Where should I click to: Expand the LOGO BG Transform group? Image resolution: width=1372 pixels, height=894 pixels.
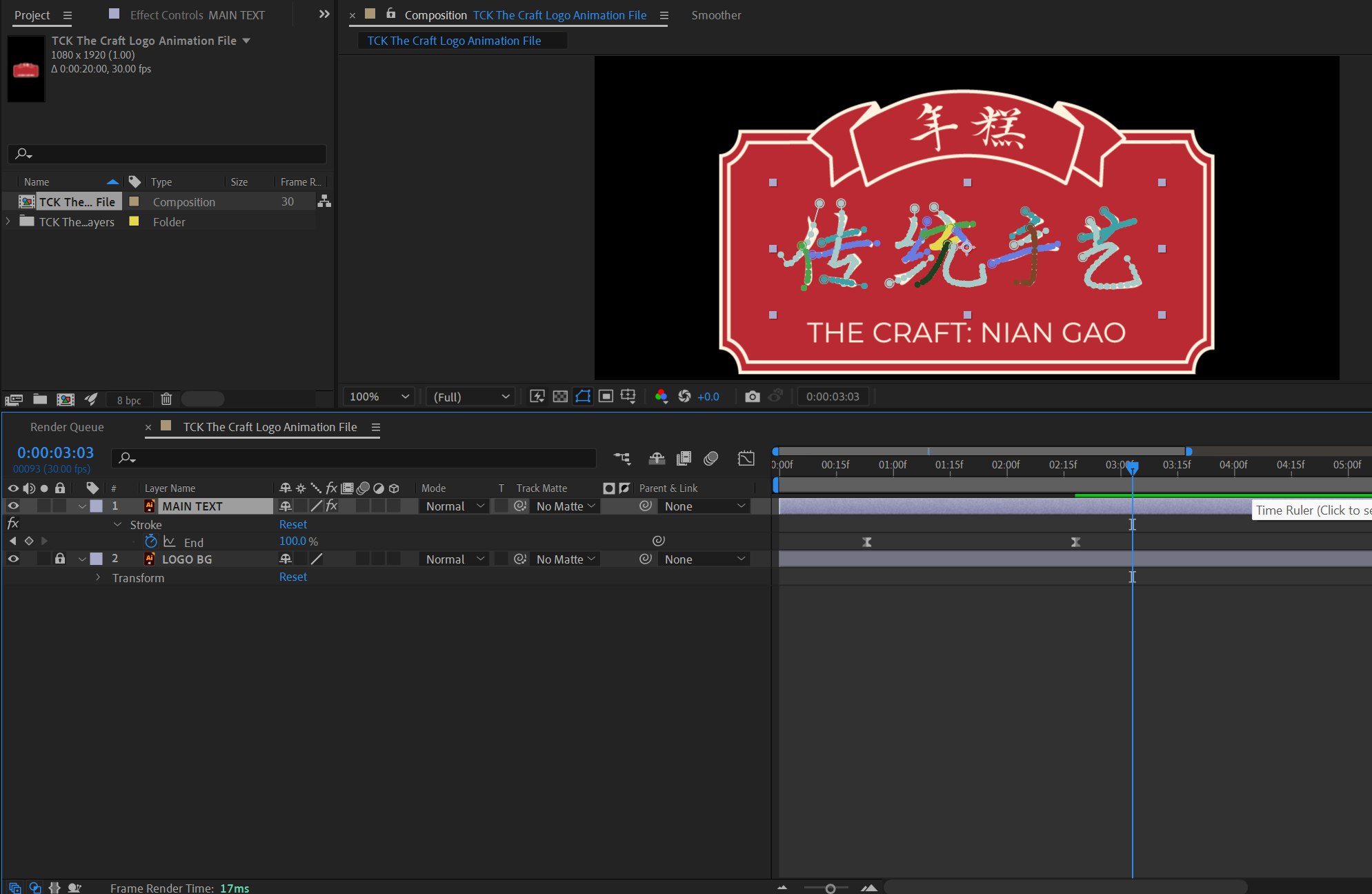[x=98, y=577]
